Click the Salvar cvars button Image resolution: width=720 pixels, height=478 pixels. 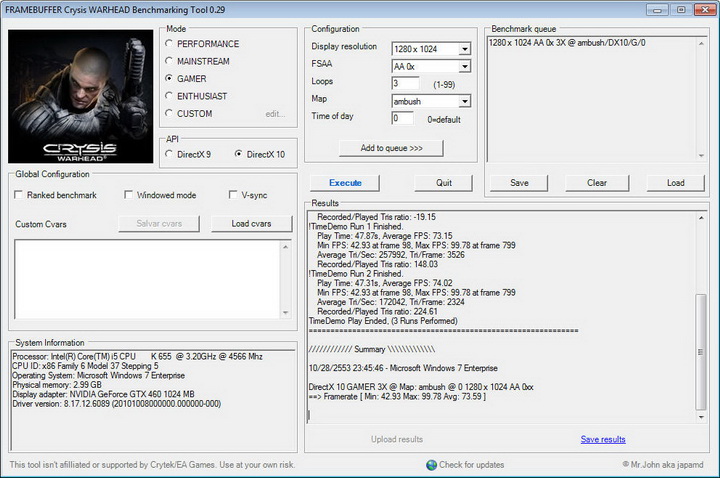pos(159,224)
